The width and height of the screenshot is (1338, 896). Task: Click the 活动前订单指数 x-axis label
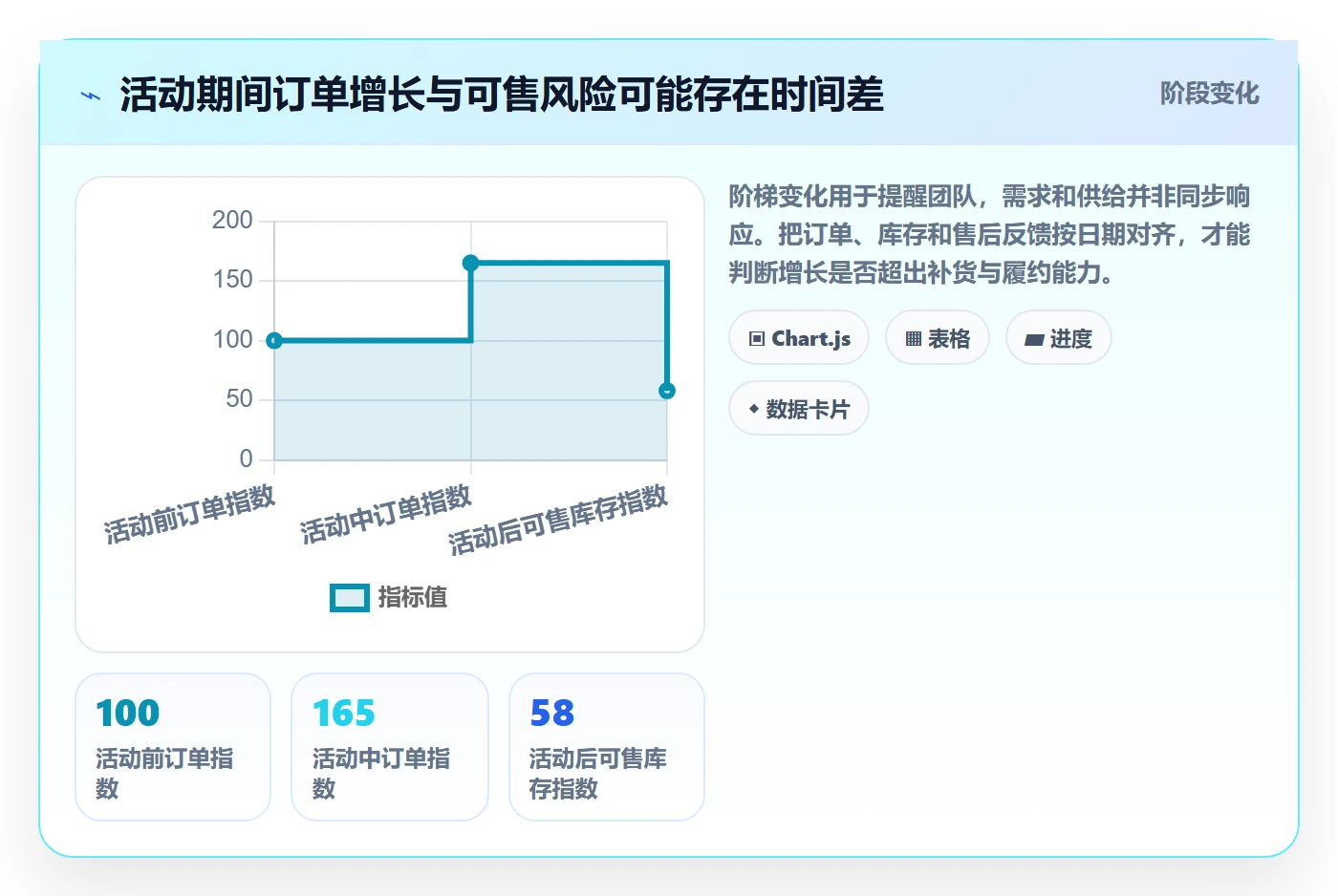point(190,514)
